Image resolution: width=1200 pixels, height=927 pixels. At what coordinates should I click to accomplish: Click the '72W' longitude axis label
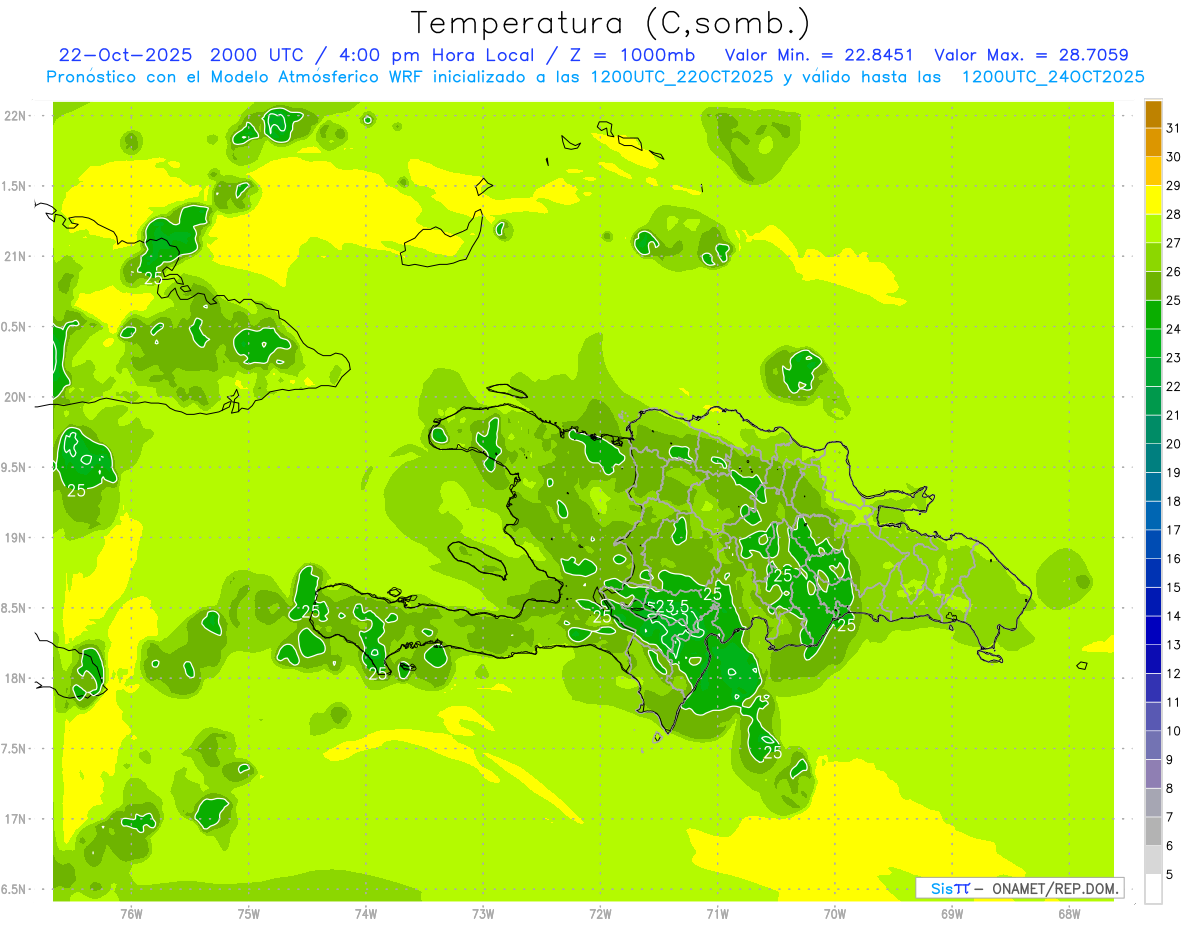600,913
